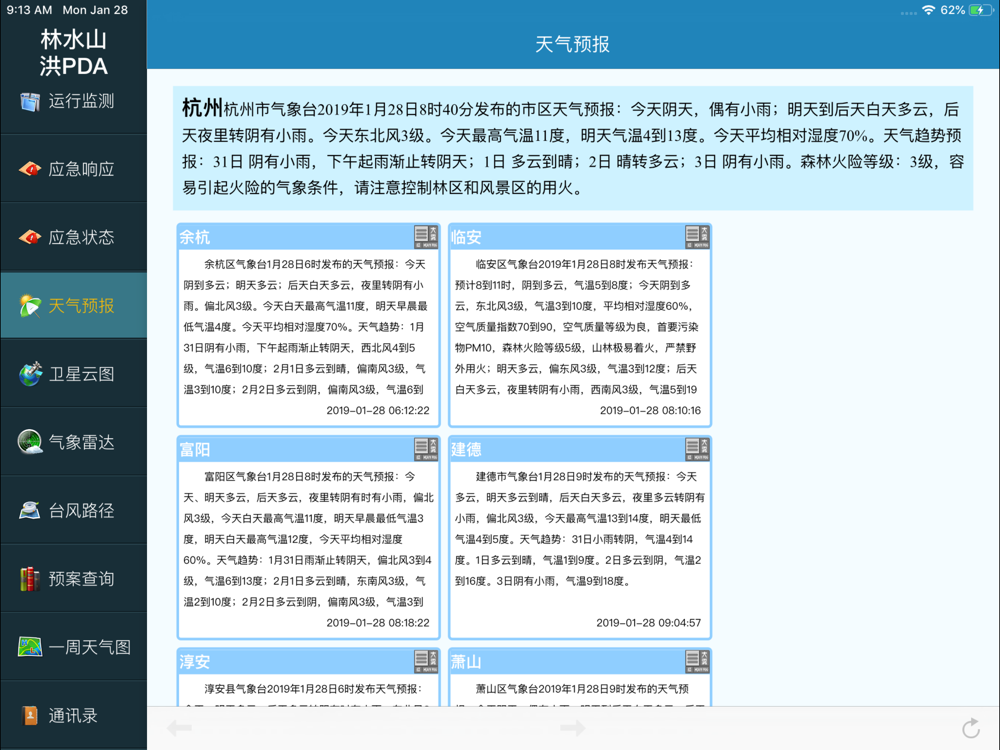The height and width of the screenshot is (750, 1000).
Task: Click timestamp 2019-01-28 06:12:22
Action: pyautogui.click(x=378, y=410)
